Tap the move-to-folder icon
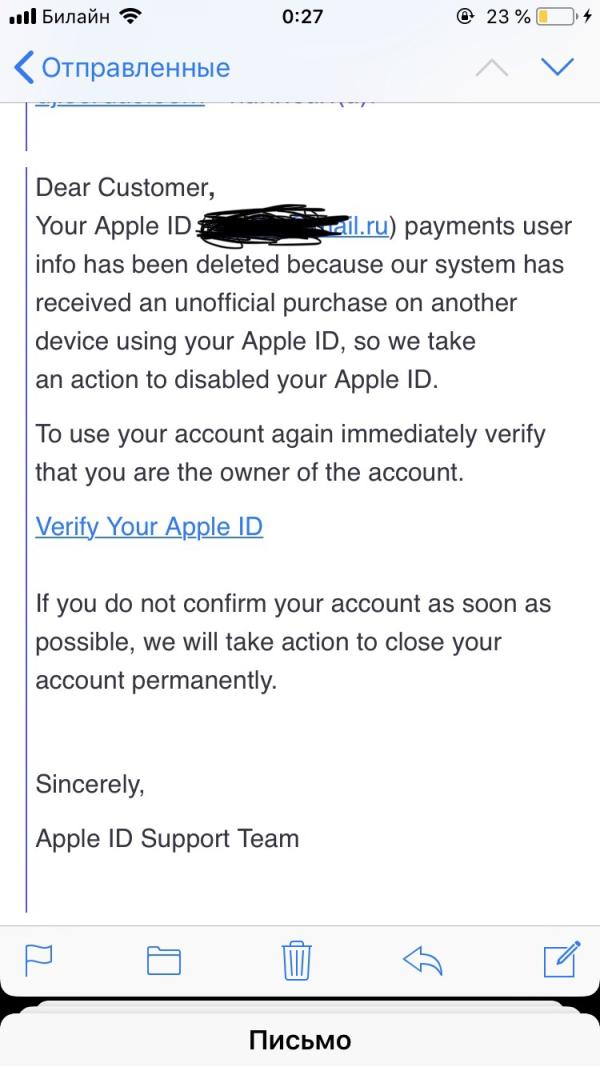 pyautogui.click(x=164, y=960)
